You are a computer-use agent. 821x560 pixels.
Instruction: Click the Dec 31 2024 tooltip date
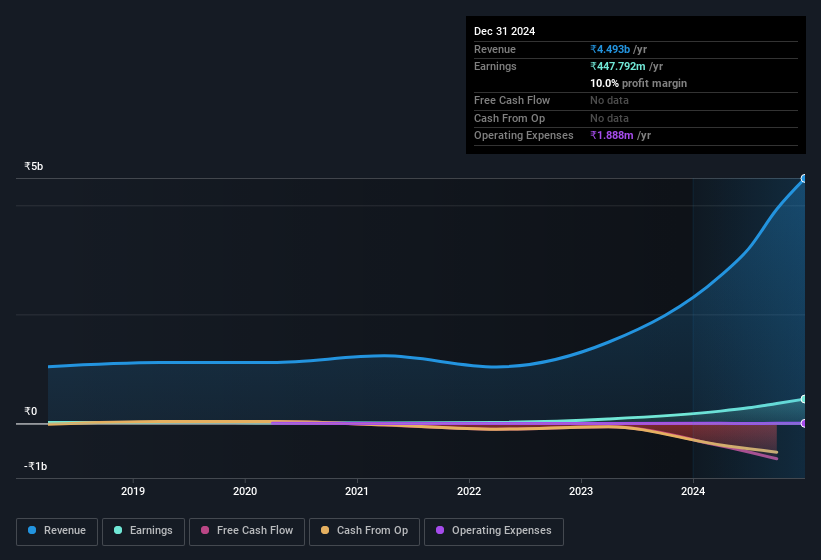pos(504,31)
